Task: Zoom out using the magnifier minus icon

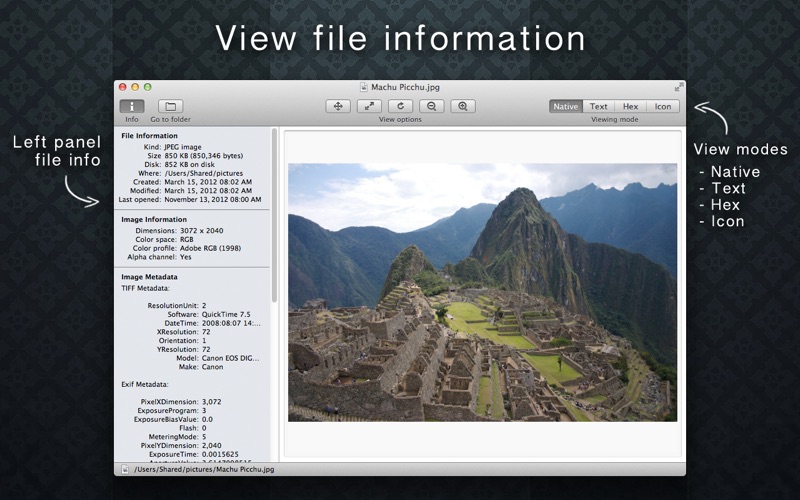Action: [431, 106]
